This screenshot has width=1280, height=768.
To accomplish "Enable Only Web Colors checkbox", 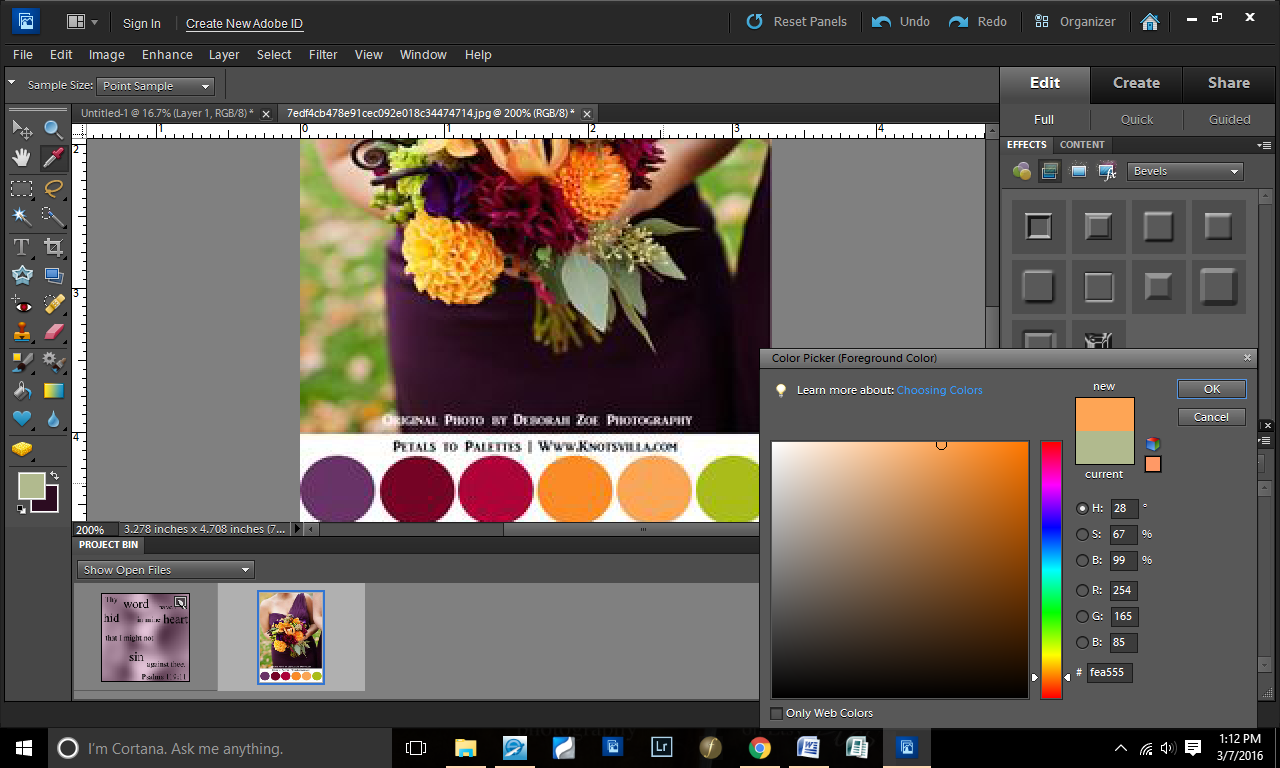I will click(x=777, y=713).
